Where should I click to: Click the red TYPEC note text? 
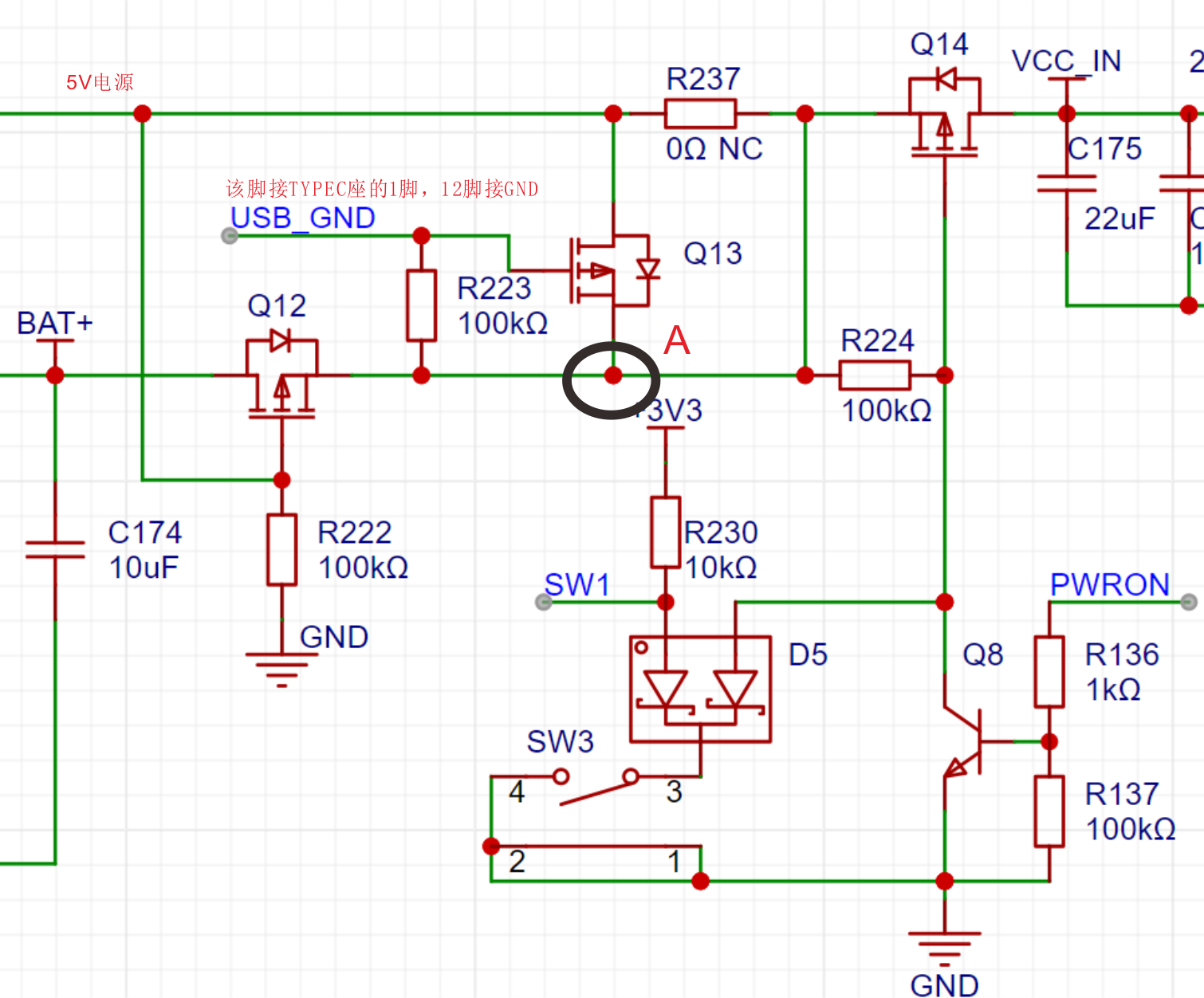(x=382, y=189)
